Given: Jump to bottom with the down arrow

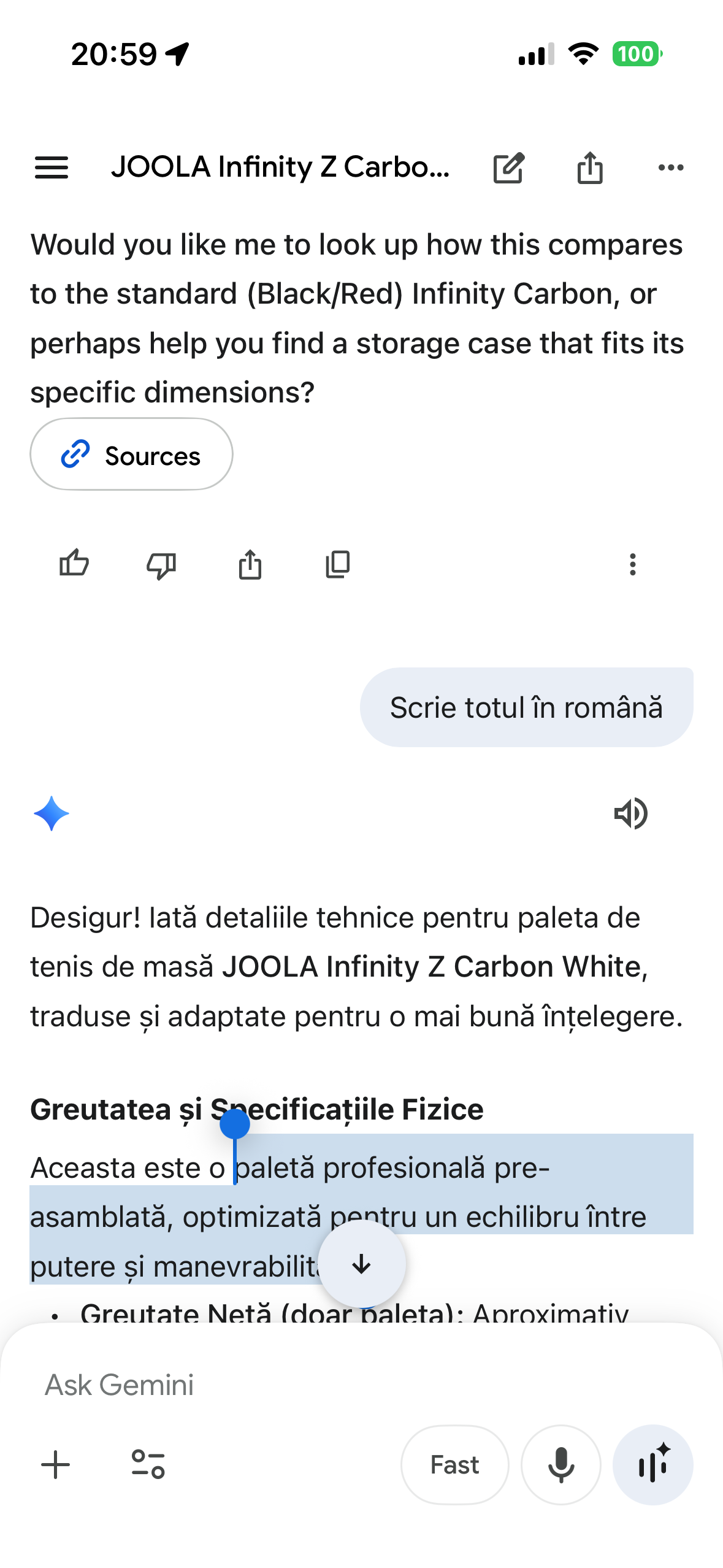Looking at the screenshot, I should point(362,1264).
